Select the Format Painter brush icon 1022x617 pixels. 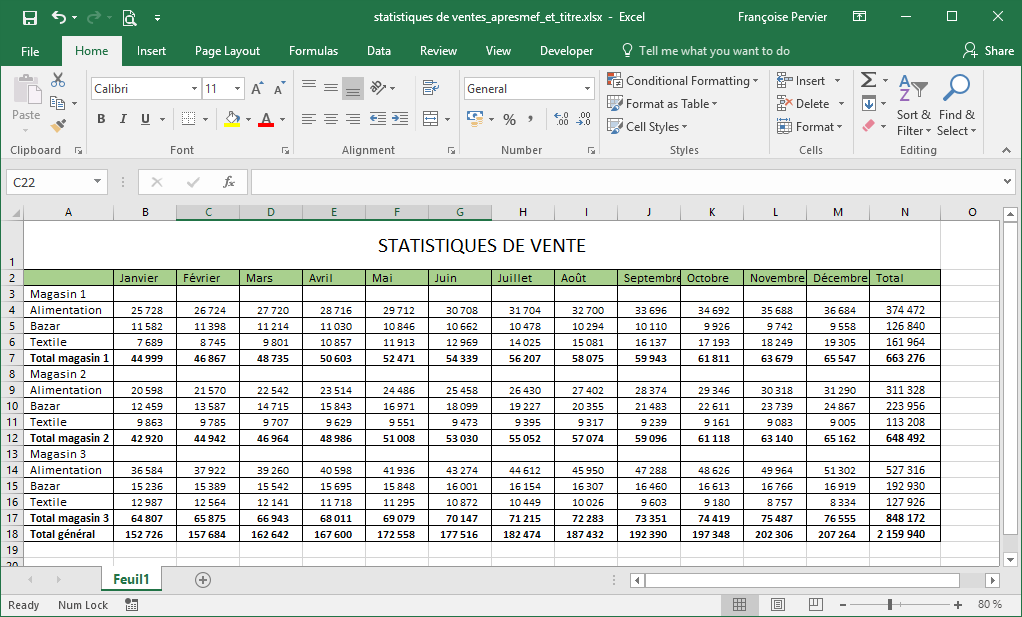tap(58, 125)
